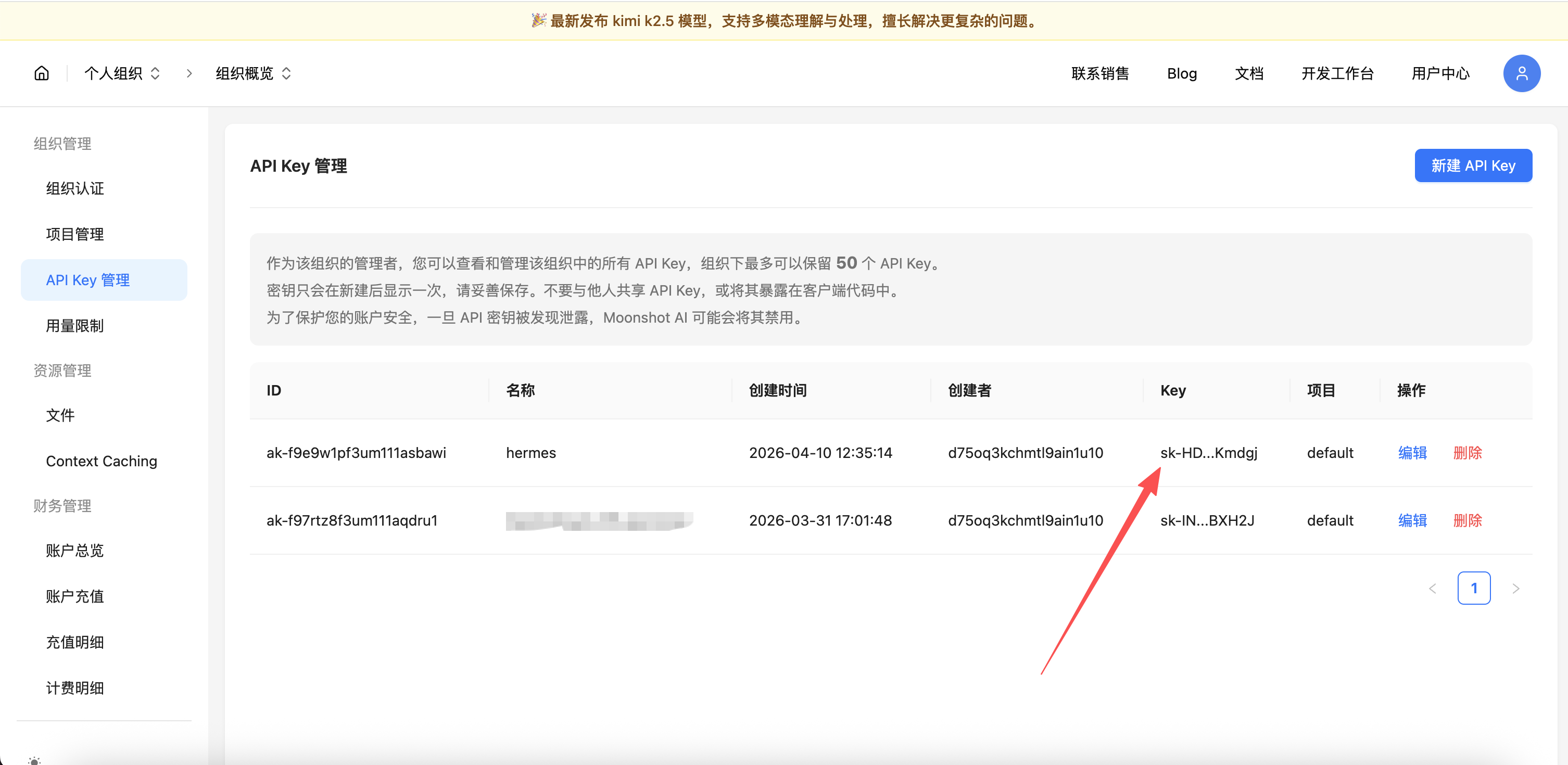
Task: Go to next page arrow in pagination
Action: [1515, 589]
